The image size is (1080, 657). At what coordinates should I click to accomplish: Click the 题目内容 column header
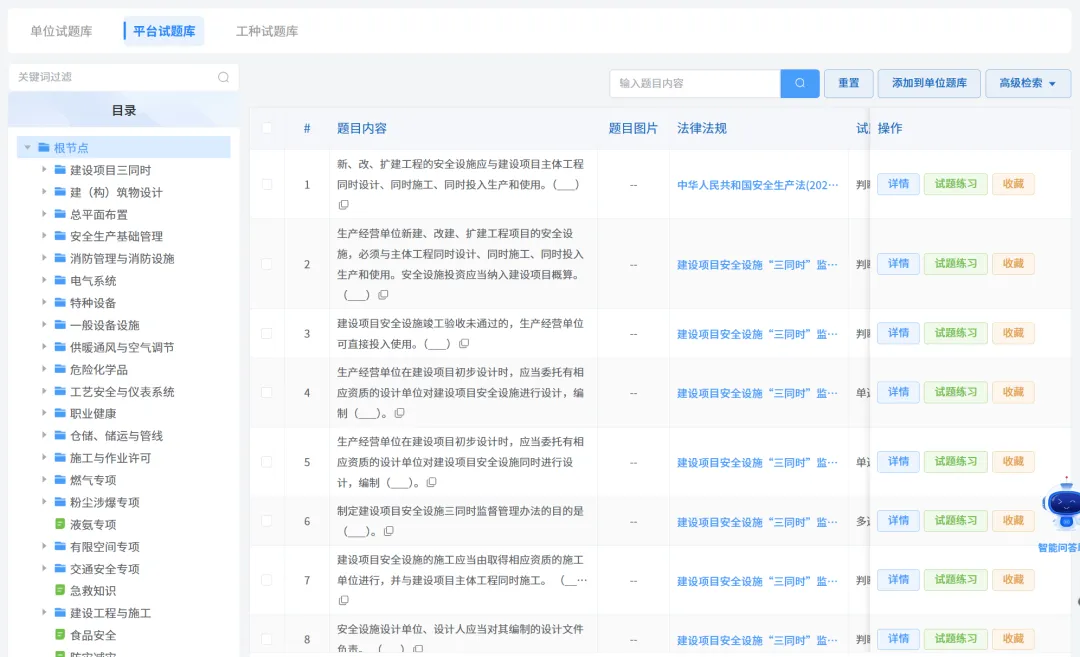pyautogui.click(x=362, y=128)
